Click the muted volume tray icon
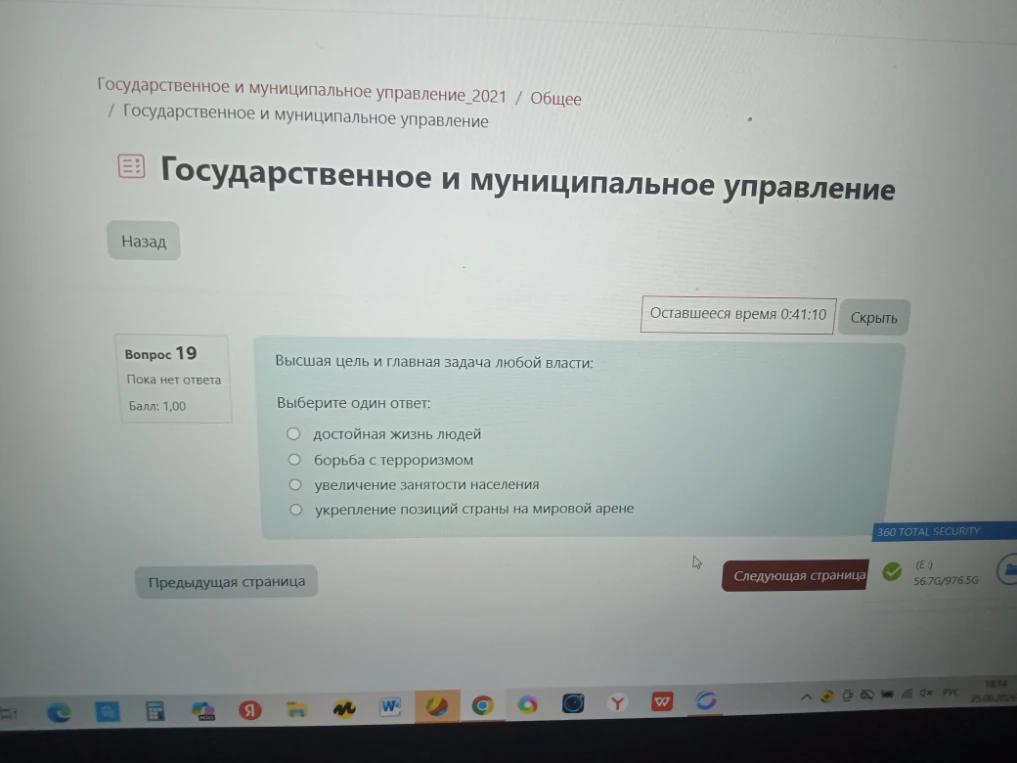 coord(926,694)
